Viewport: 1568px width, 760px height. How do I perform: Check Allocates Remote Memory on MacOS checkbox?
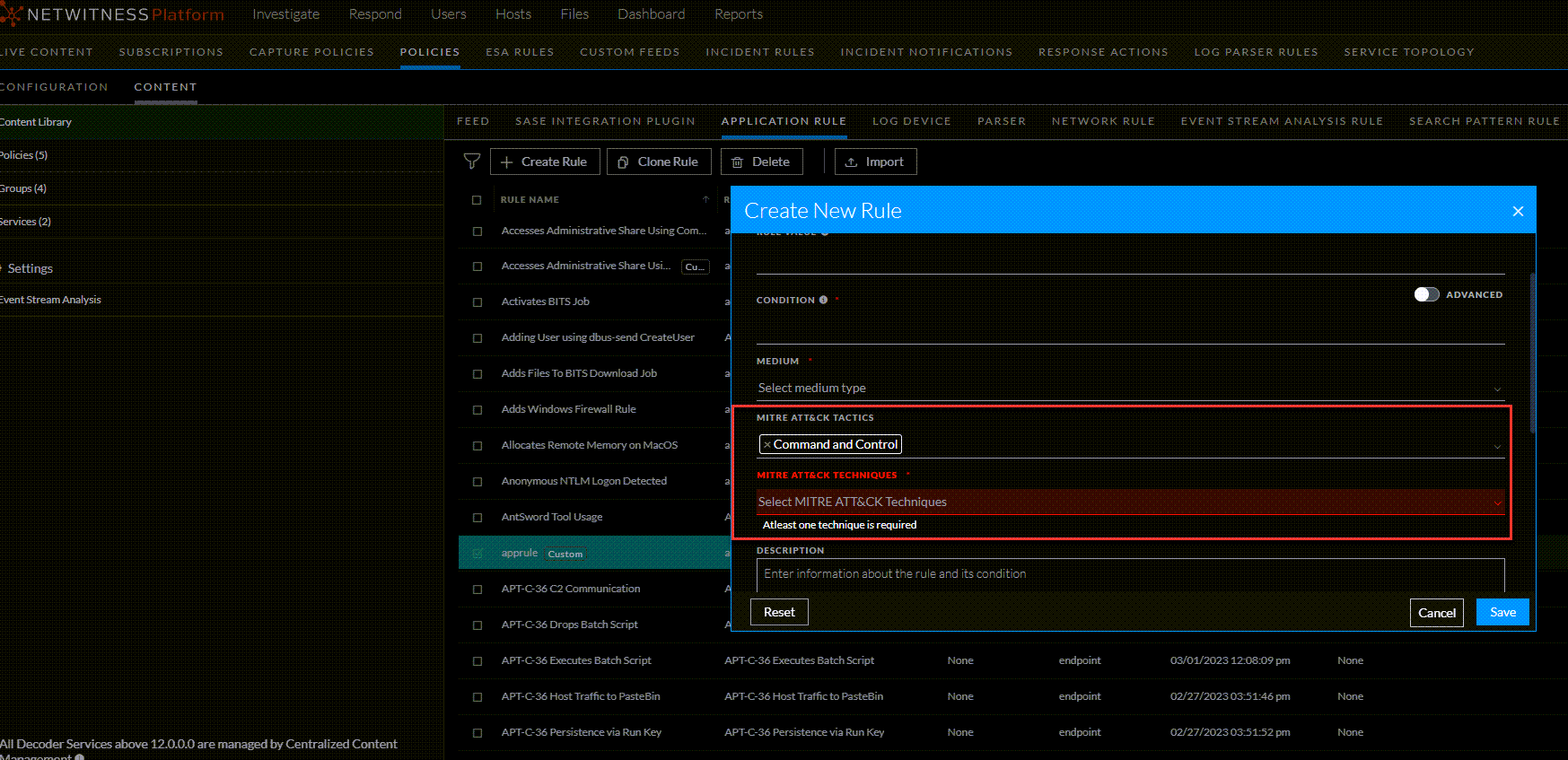477,446
